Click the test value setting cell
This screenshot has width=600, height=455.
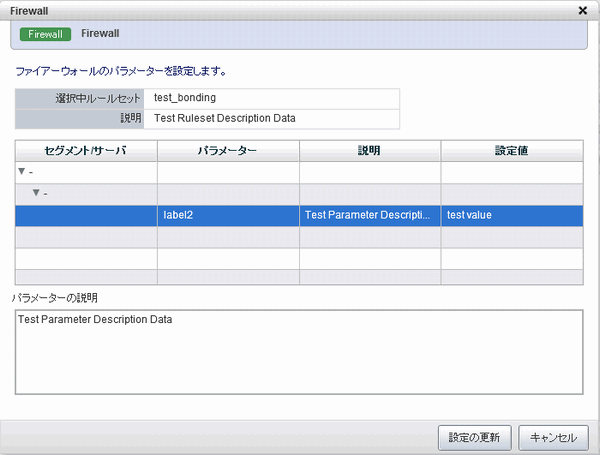[512, 215]
